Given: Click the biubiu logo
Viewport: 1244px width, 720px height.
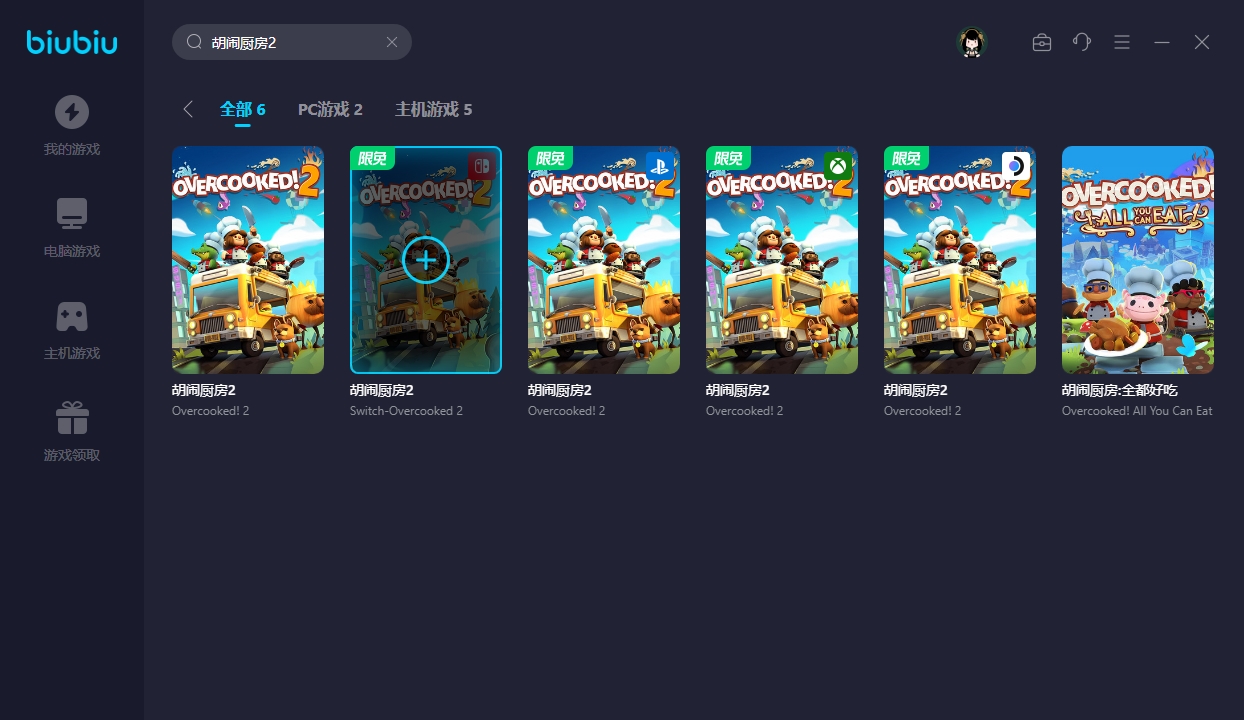Looking at the screenshot, I should pos(72,42).
